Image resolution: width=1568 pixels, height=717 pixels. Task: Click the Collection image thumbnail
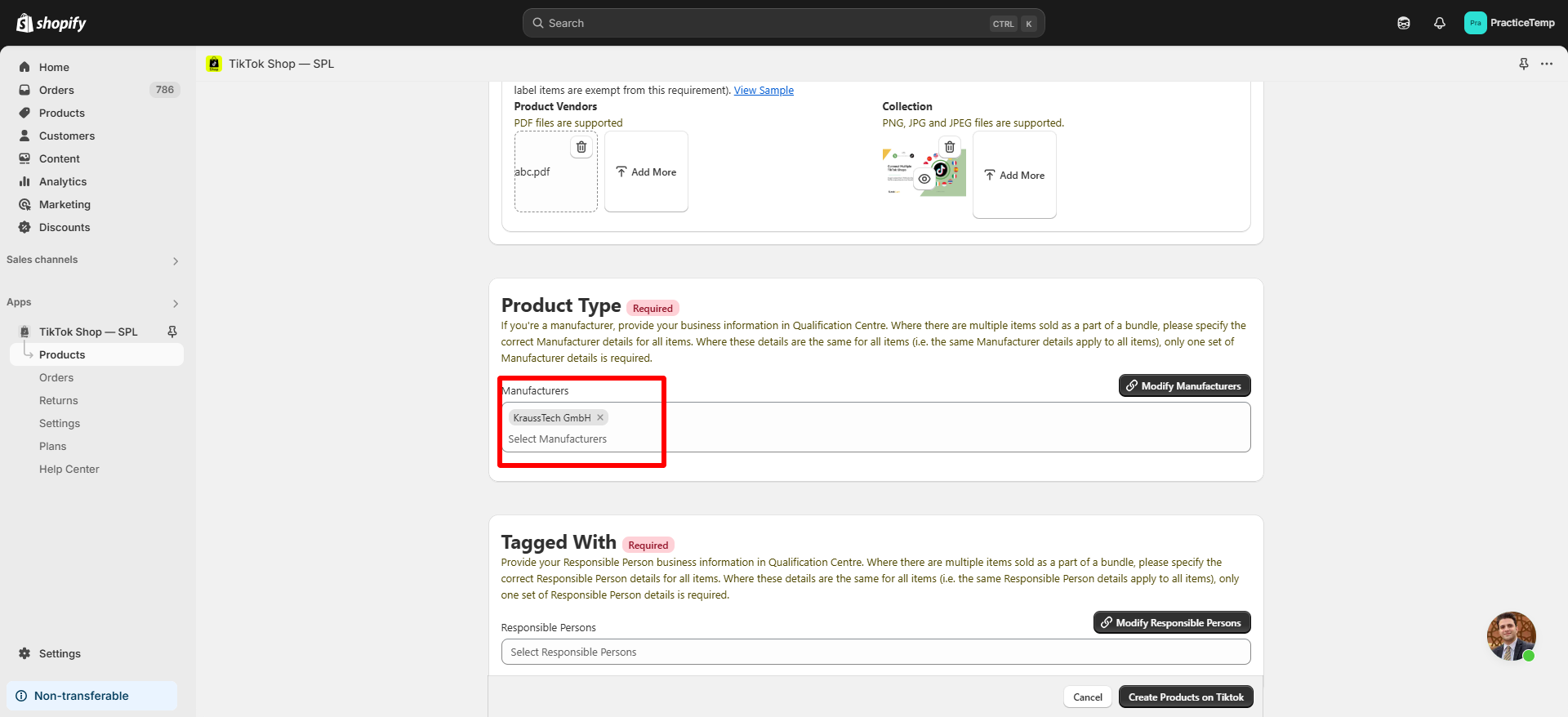tap(900, 173)
